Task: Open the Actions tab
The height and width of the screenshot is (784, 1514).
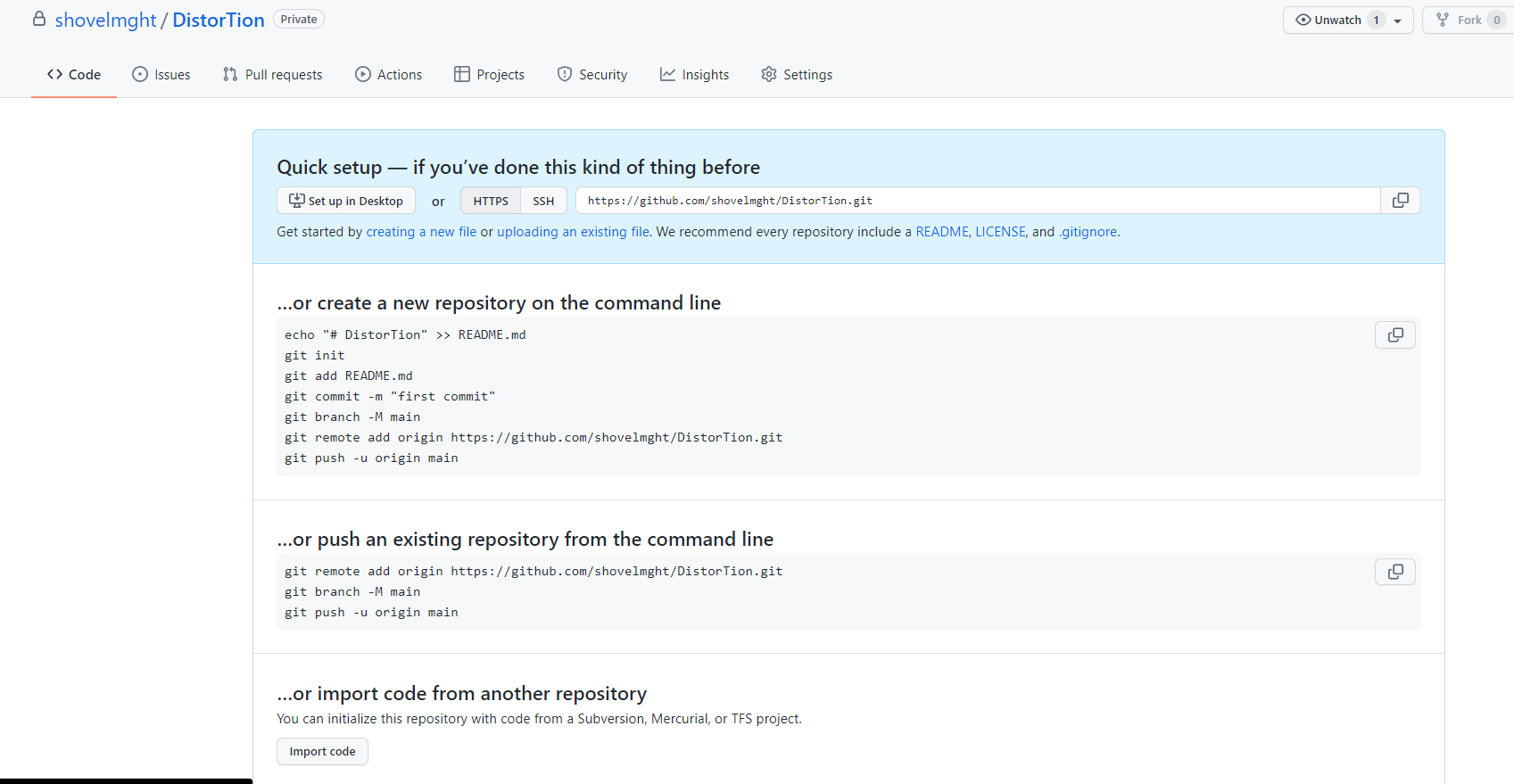Action: tap(389, 75)
